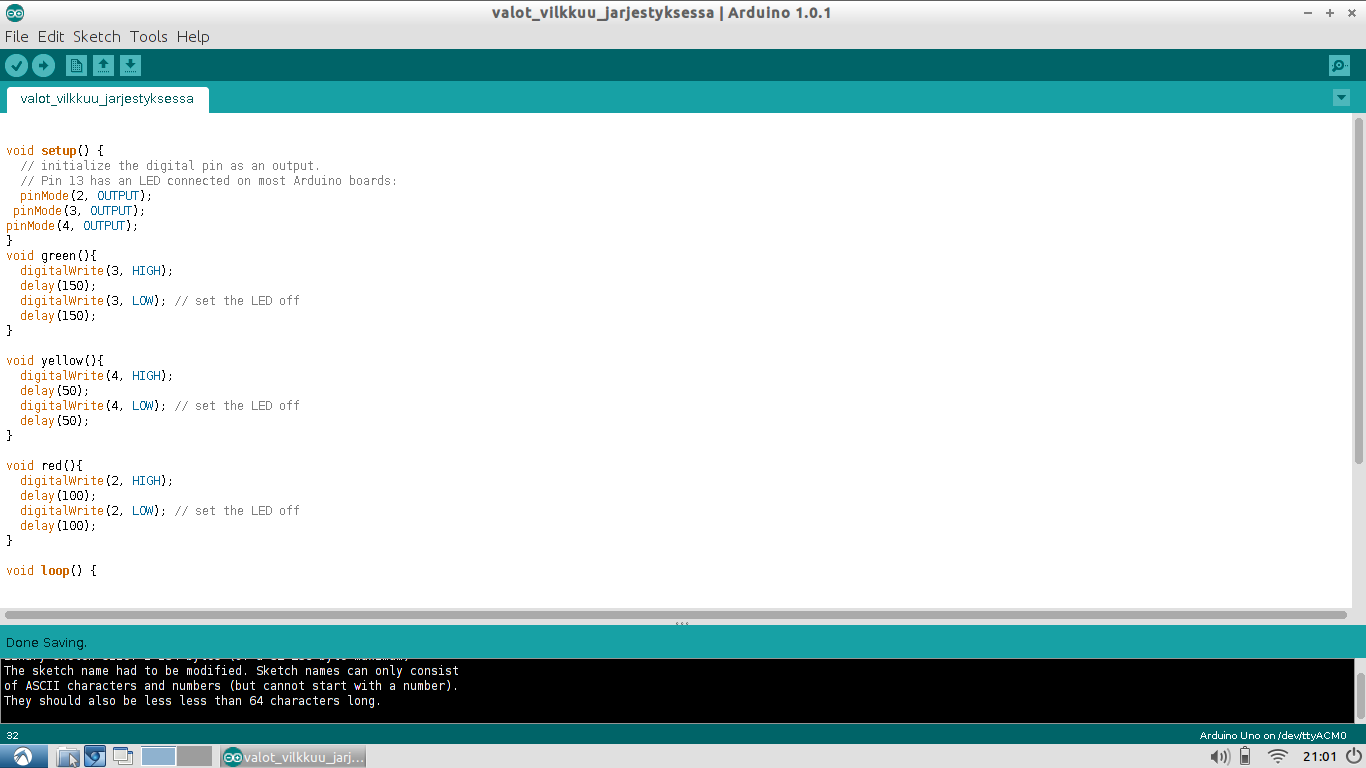Open the tab options dropdown arrow
Screen dimensions: 1366x768
pos(1341,98)
